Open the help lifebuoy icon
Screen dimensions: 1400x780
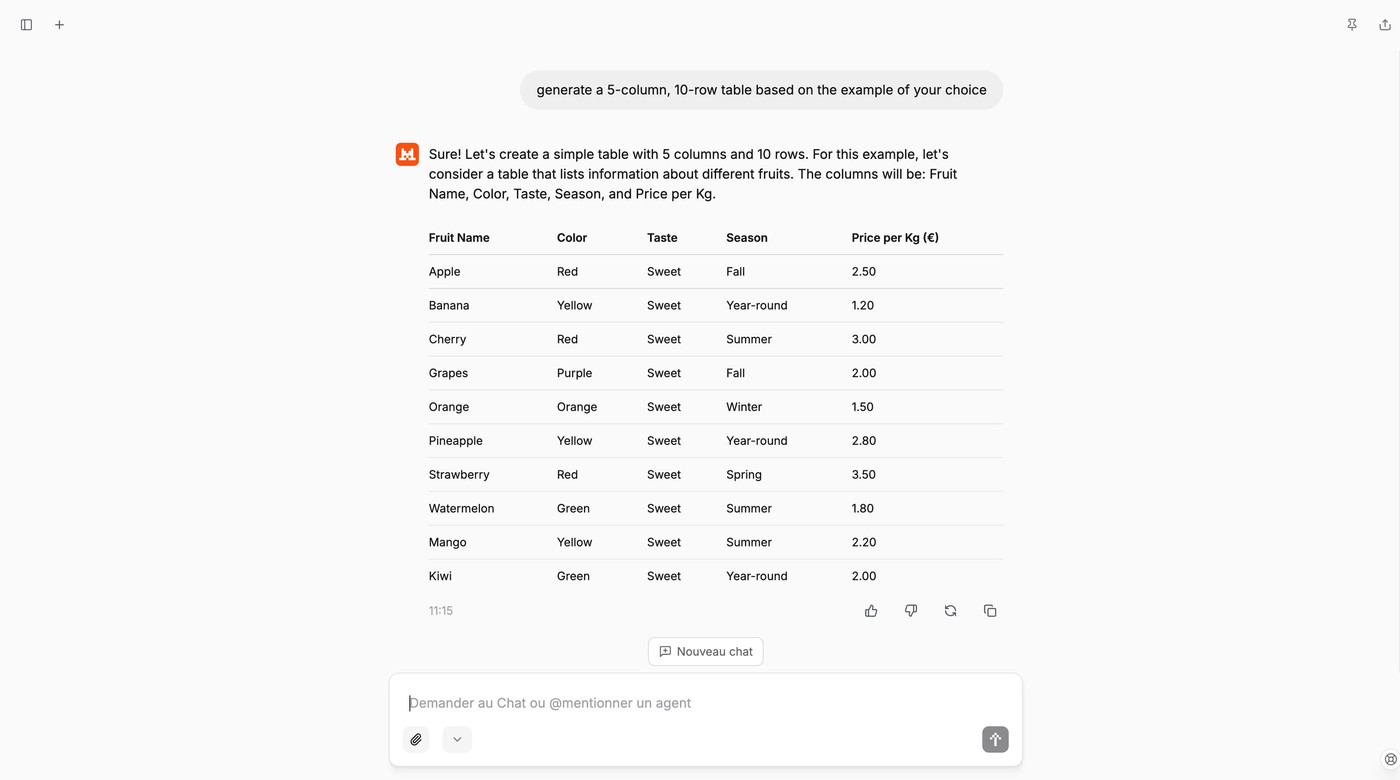coord(1390,759)
